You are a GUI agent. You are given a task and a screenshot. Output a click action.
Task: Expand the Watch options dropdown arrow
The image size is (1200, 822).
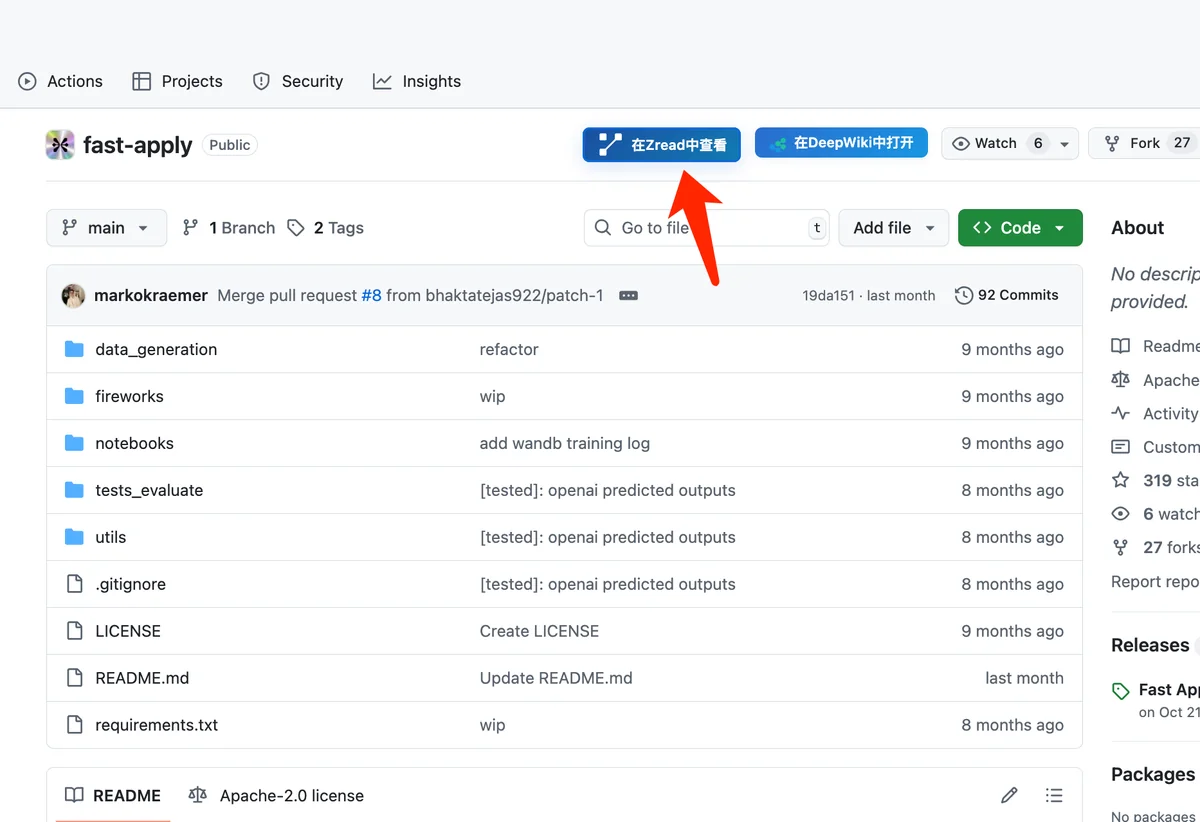click(1065, 144)
